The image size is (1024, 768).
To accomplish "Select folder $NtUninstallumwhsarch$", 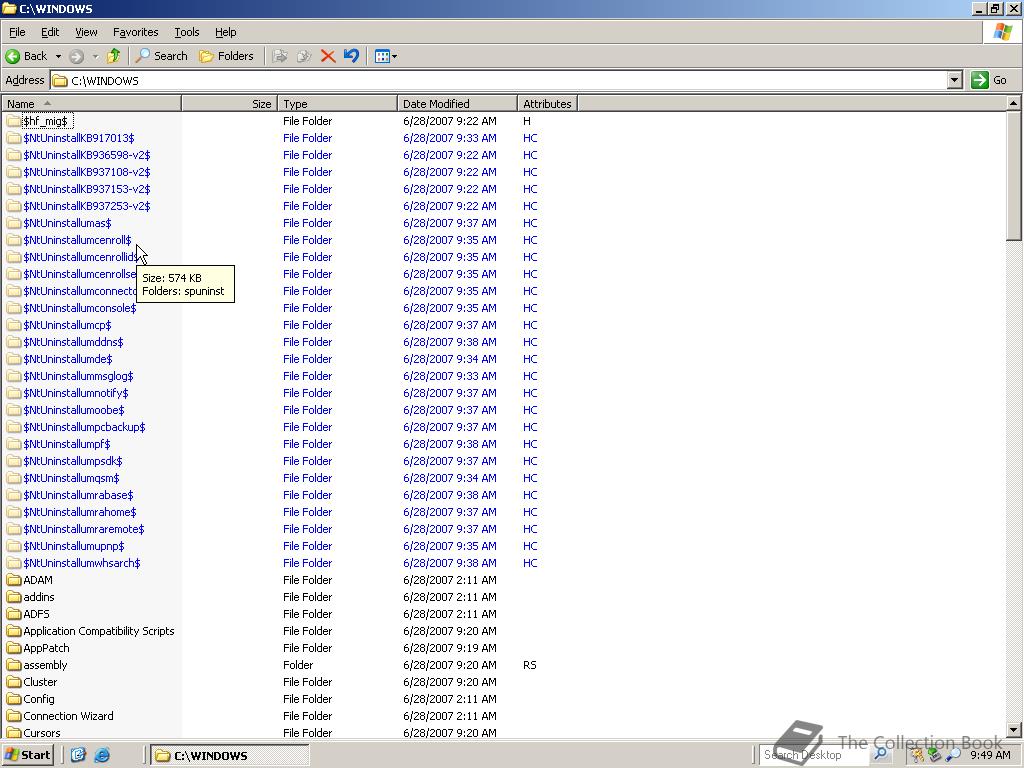I will pyautogui.click(x=82, y=562).
